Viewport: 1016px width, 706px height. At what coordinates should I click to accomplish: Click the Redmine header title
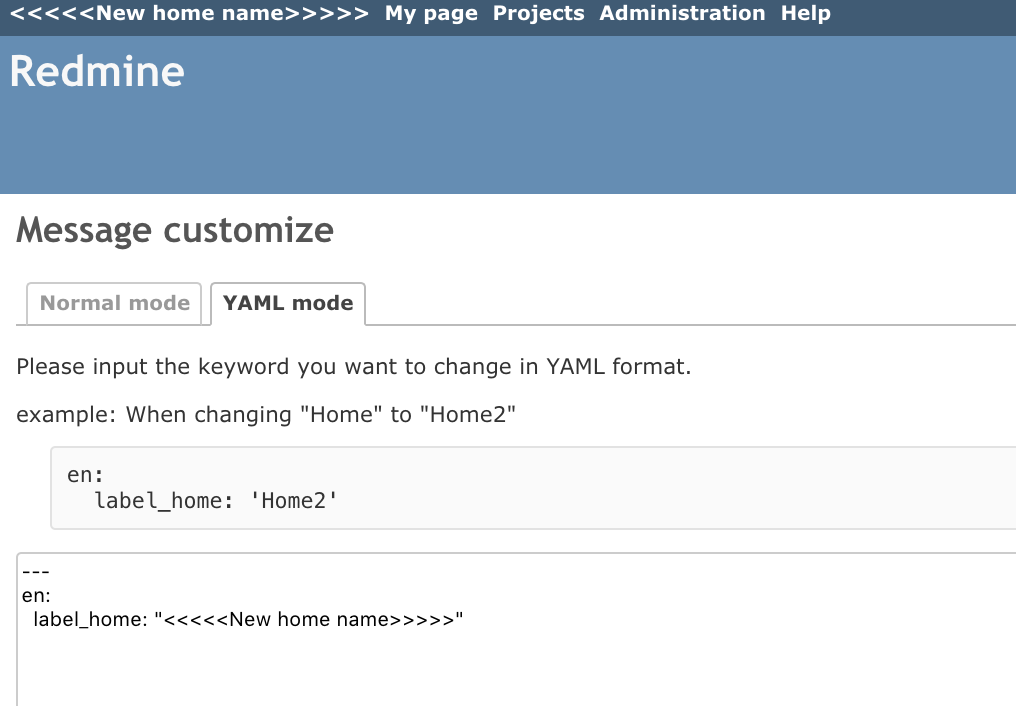[97, 71]
